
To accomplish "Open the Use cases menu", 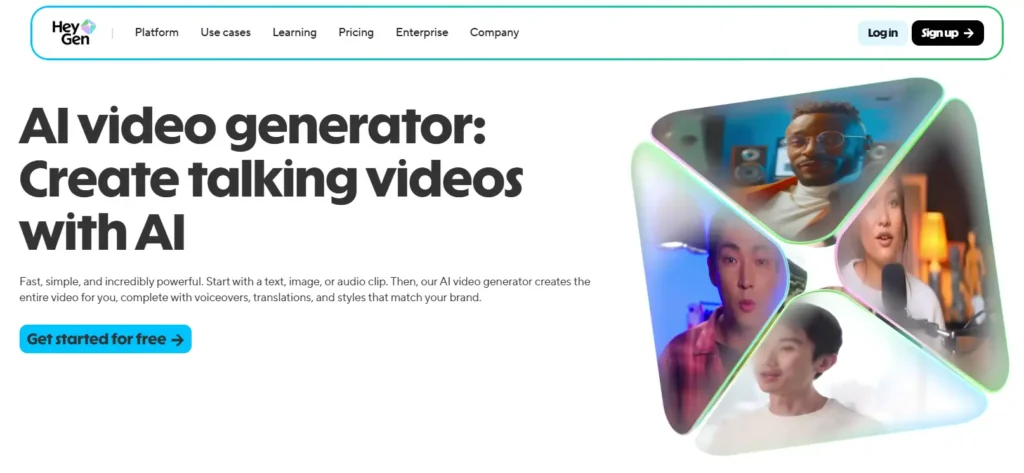I will pyautogui.click(x=225, y=32).
